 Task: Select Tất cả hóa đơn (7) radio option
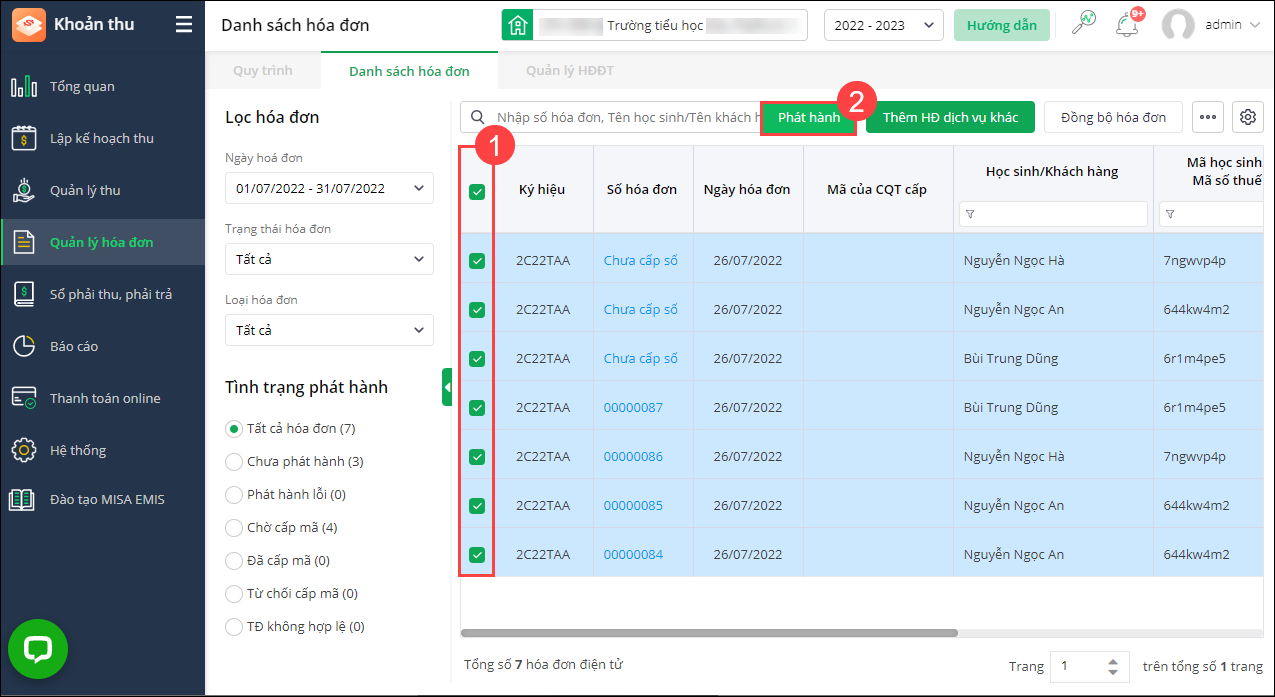(x=234, y=429)
